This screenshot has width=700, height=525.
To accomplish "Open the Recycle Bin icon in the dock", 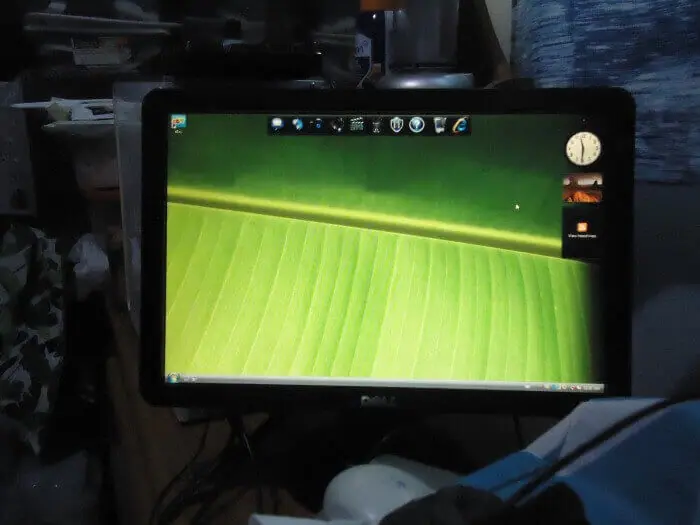I will (439, 125).
